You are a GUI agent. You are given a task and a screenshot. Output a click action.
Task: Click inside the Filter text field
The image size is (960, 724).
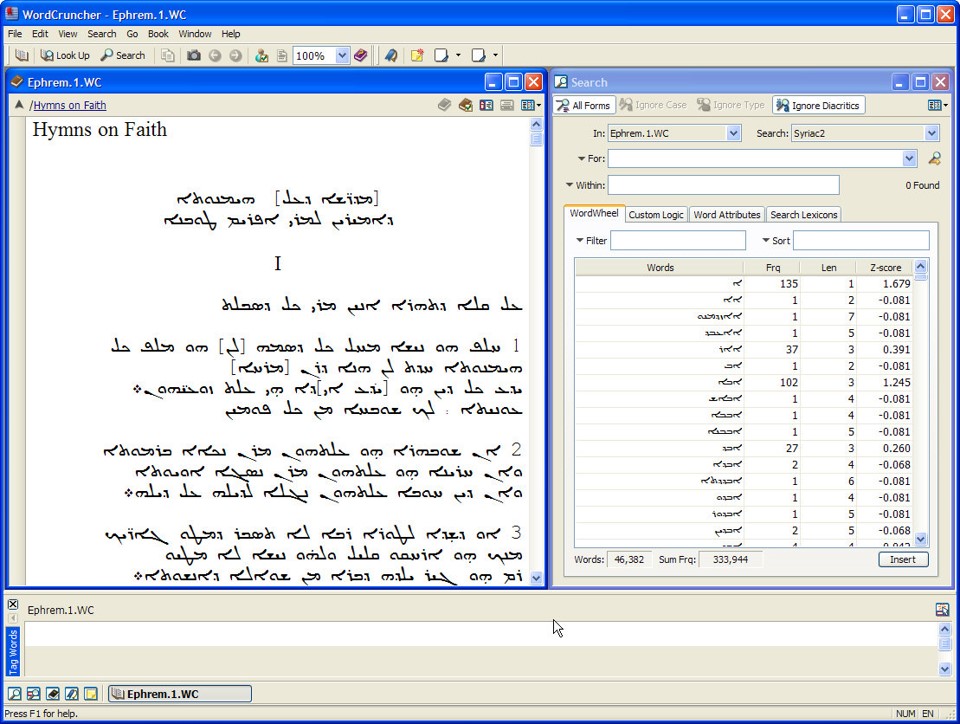pyautogui.click(x=678, y=241)
